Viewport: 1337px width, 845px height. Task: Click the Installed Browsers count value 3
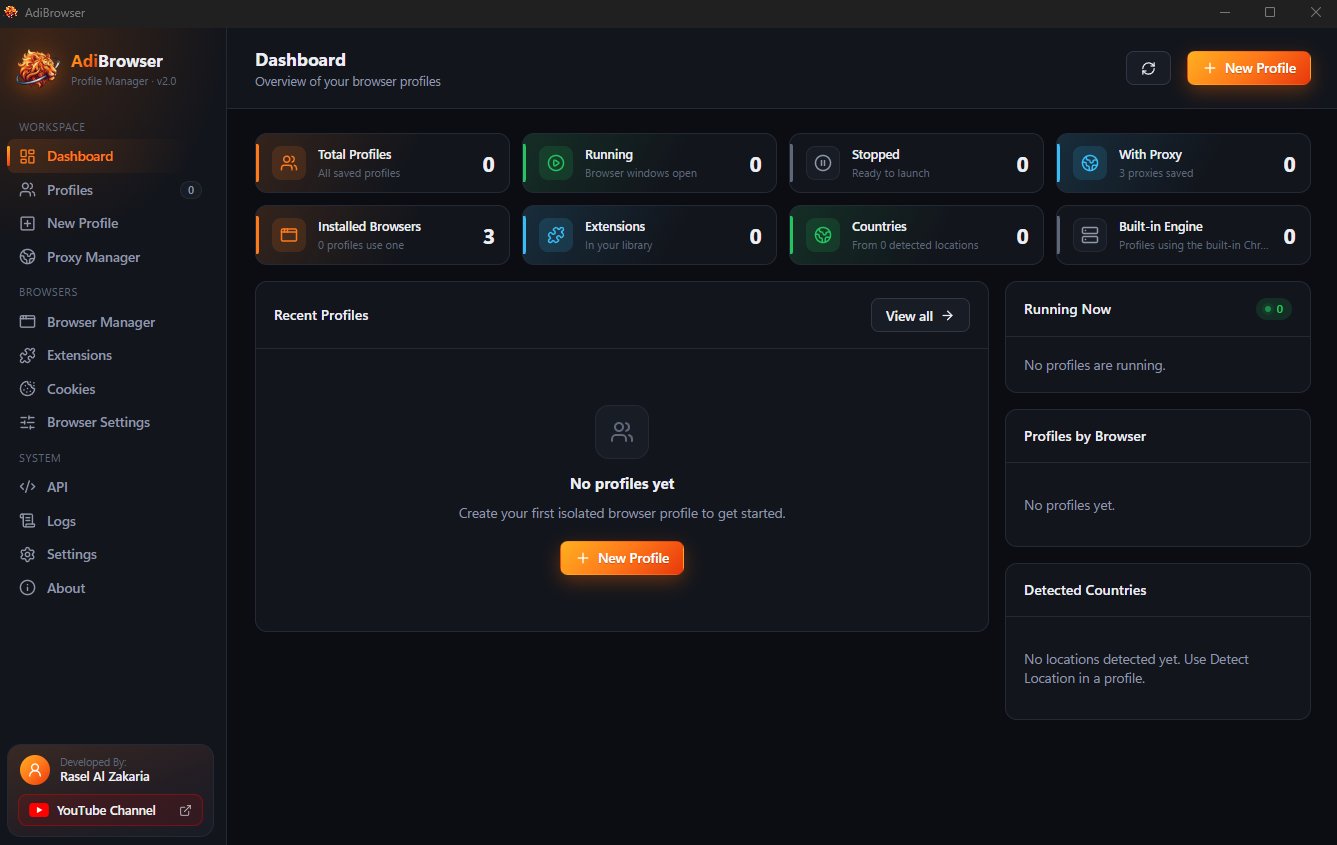pyautogui.click(x=489, y=237)
